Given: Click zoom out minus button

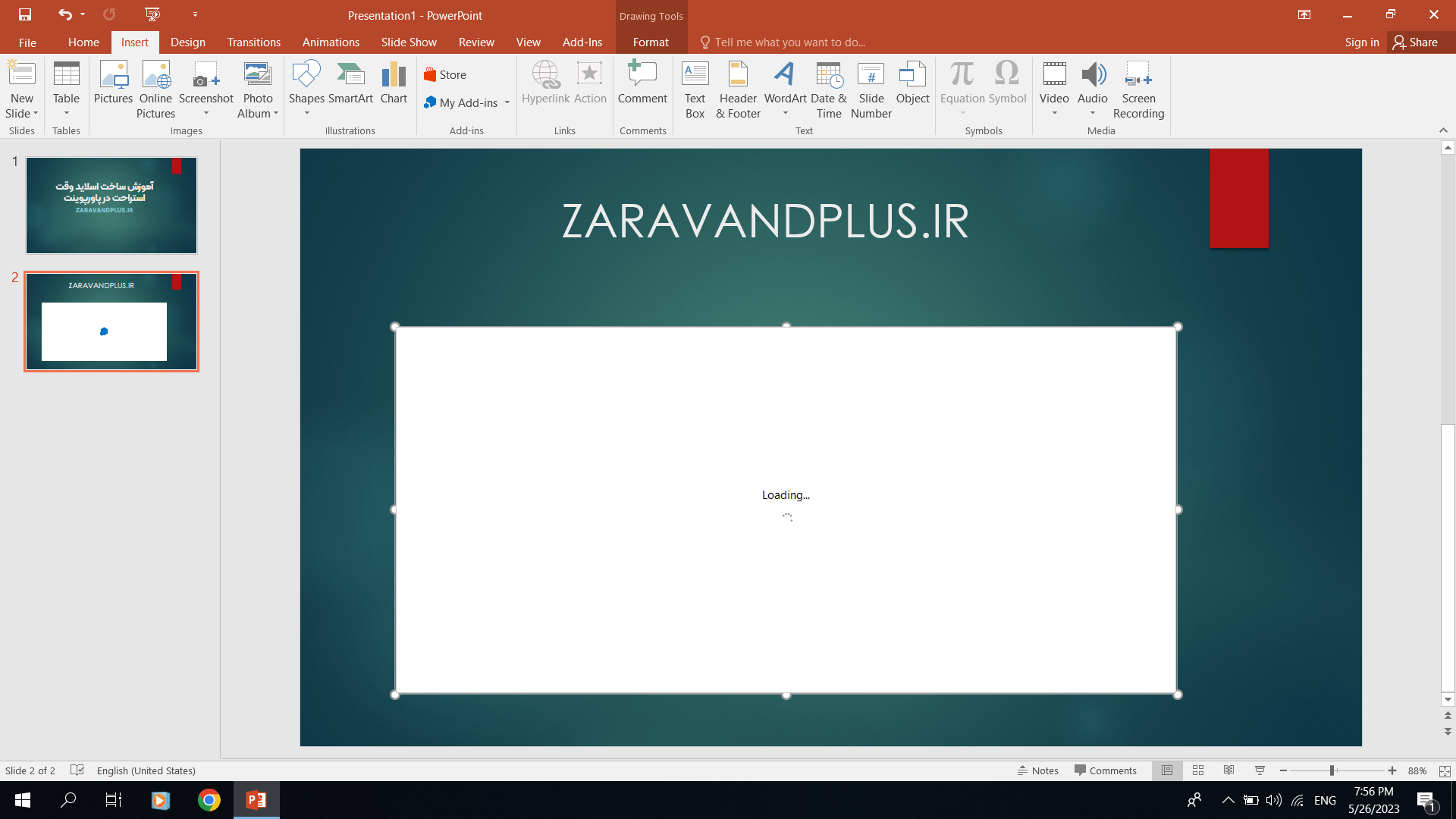Looking at the screenshot, I should pyautogui.click(x=1283, y=770).
